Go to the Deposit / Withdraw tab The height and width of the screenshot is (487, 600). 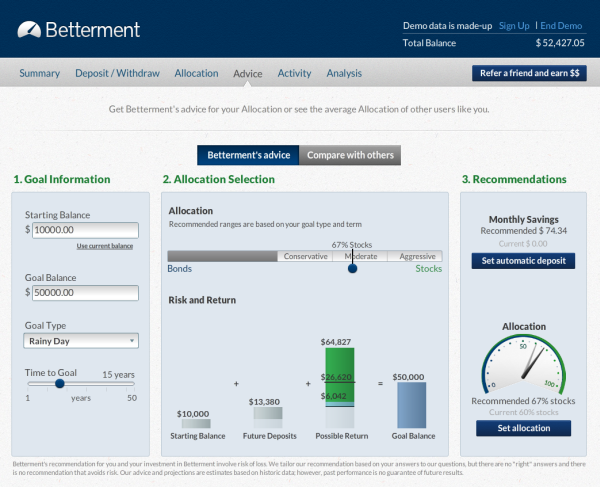[x=117, y=73]
